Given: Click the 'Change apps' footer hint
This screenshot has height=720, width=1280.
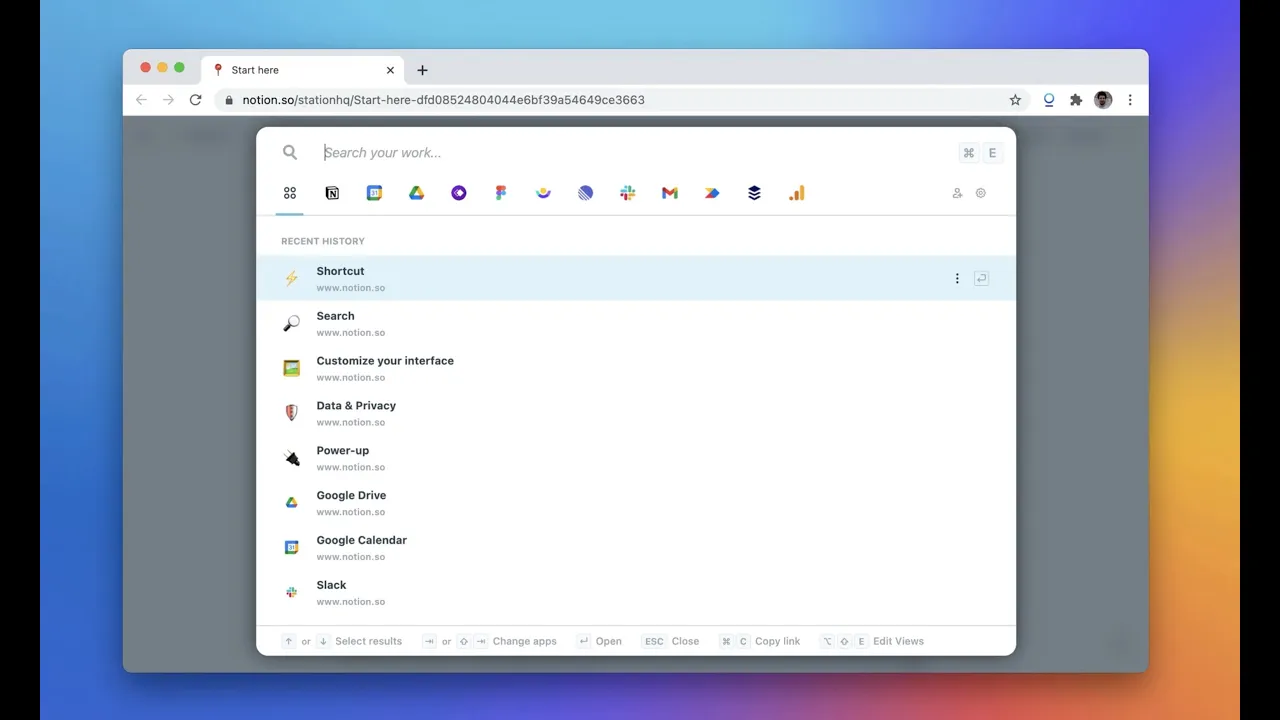Looking at the screenshot, I should pyautogui.click(x=490, y=641).
